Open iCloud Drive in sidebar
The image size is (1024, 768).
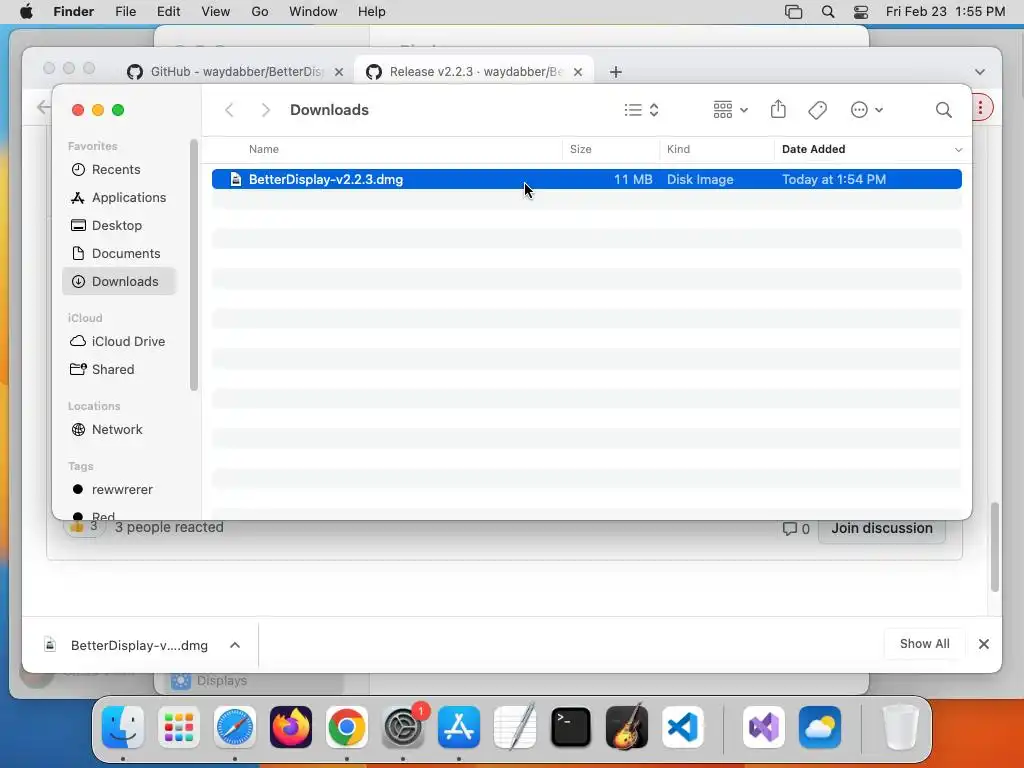(118, 342)
